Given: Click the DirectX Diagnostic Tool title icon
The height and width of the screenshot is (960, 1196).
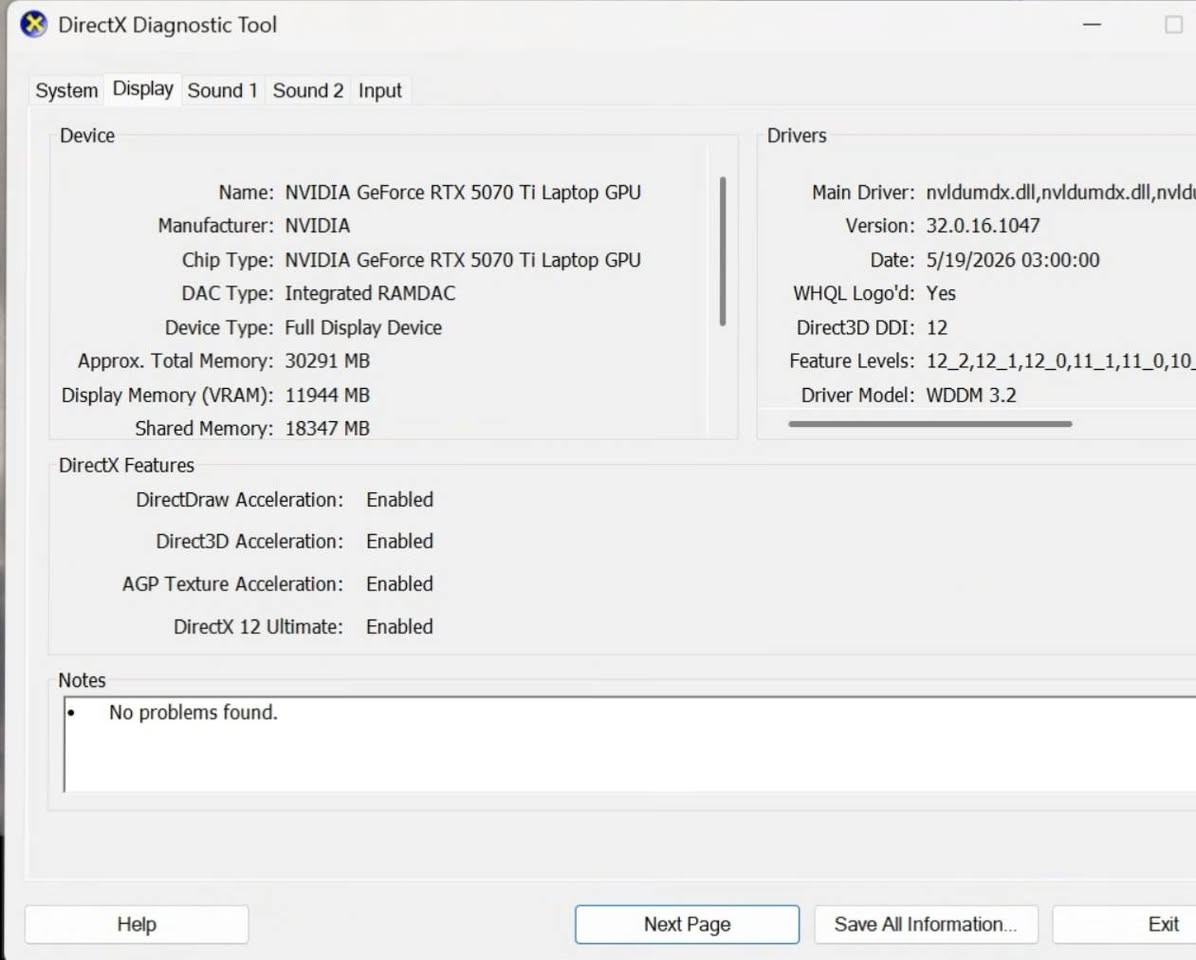Looking at the screenshot, I should pyautogui.click(x=34, y=24).
